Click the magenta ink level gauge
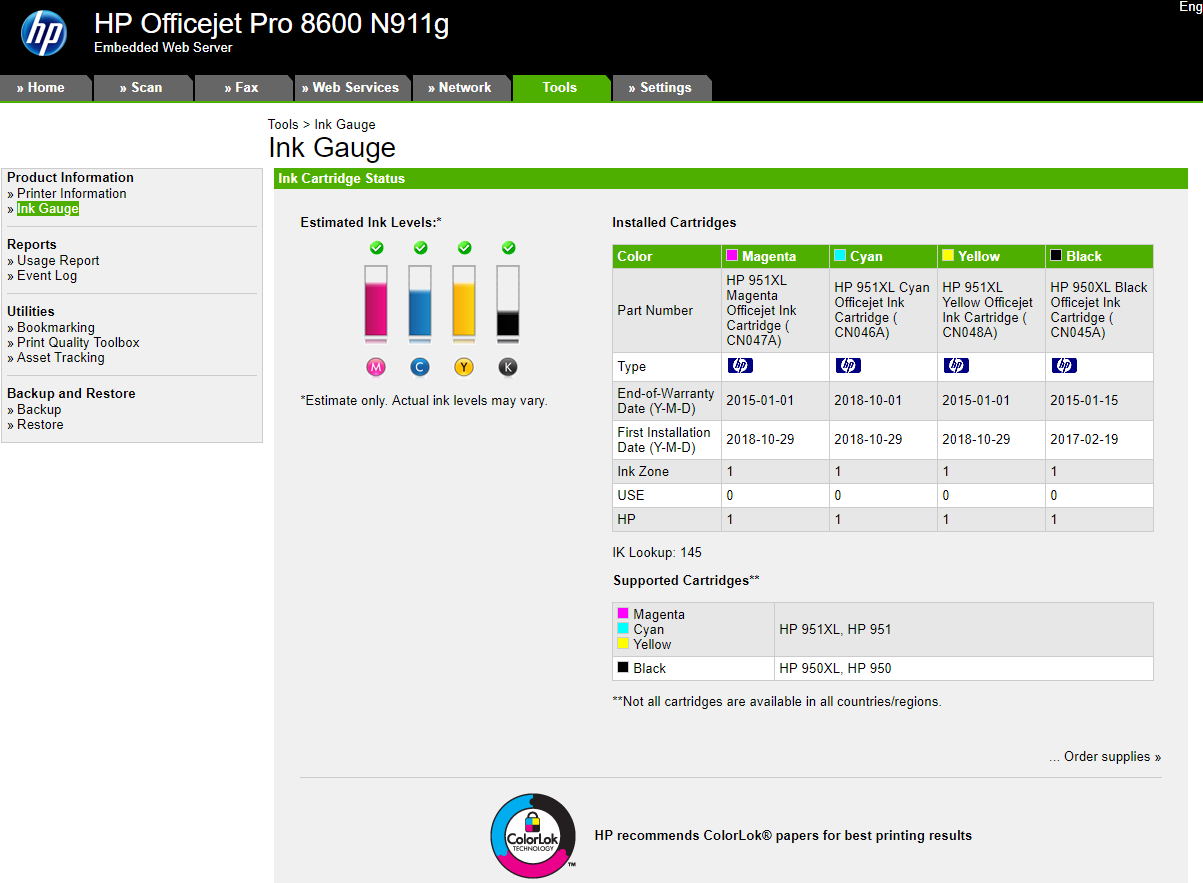1203x883 pixels. [376, 303]
